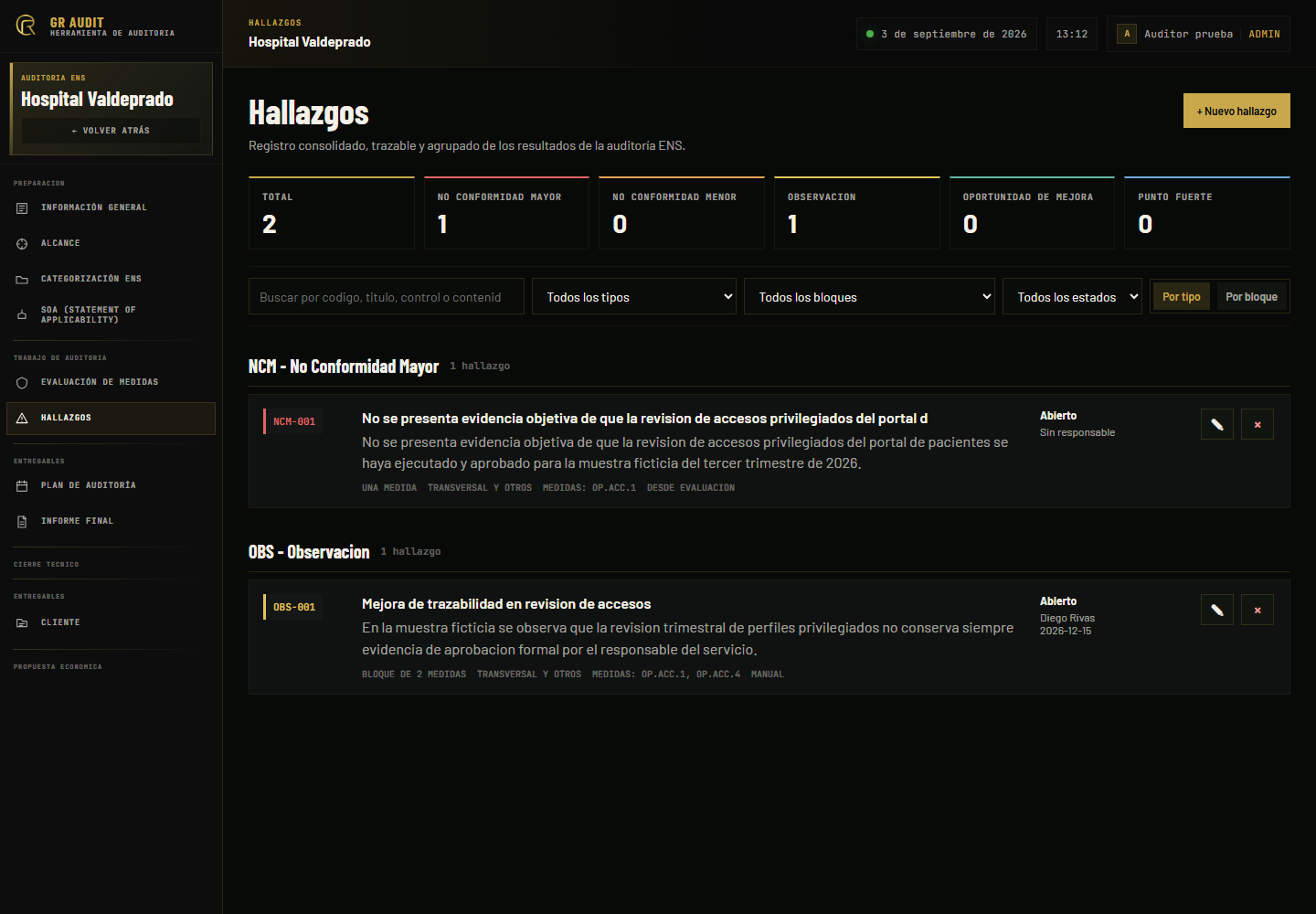Go to Evaluación de Medidas in sidebar
This screenshot has width=1316, height=914.
[x=111, y=382]
